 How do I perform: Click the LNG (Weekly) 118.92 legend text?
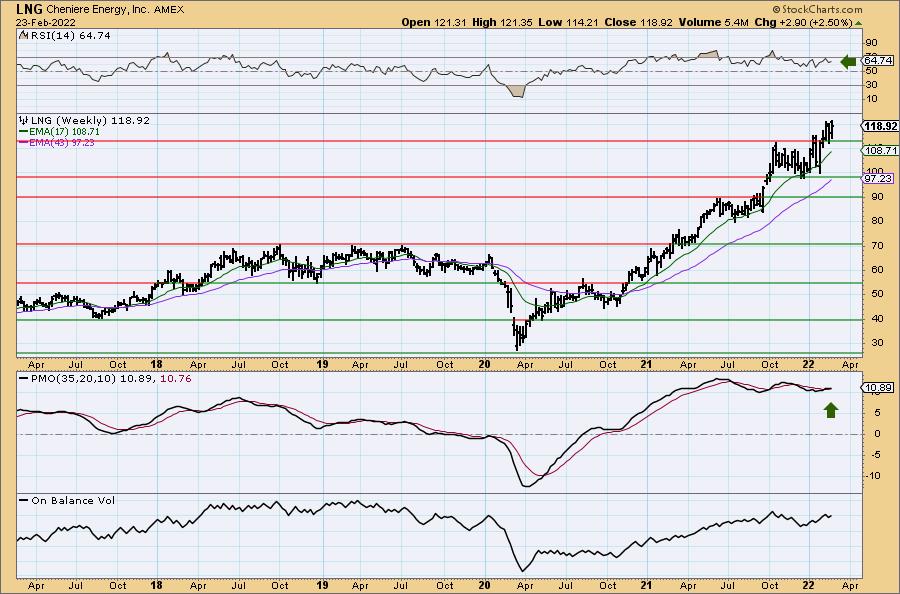(90, 121)
